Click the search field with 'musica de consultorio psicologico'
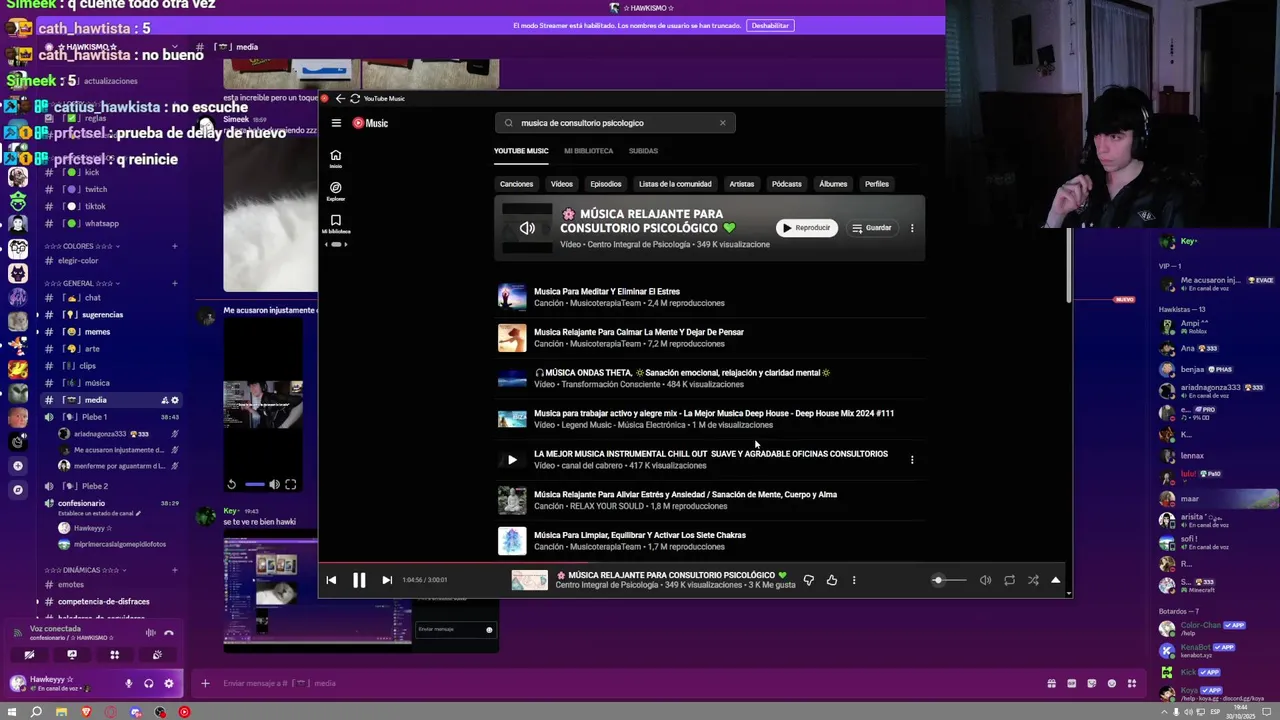Image resolution: width=1280 pixels, height=720 pixels. click(615, 123)
